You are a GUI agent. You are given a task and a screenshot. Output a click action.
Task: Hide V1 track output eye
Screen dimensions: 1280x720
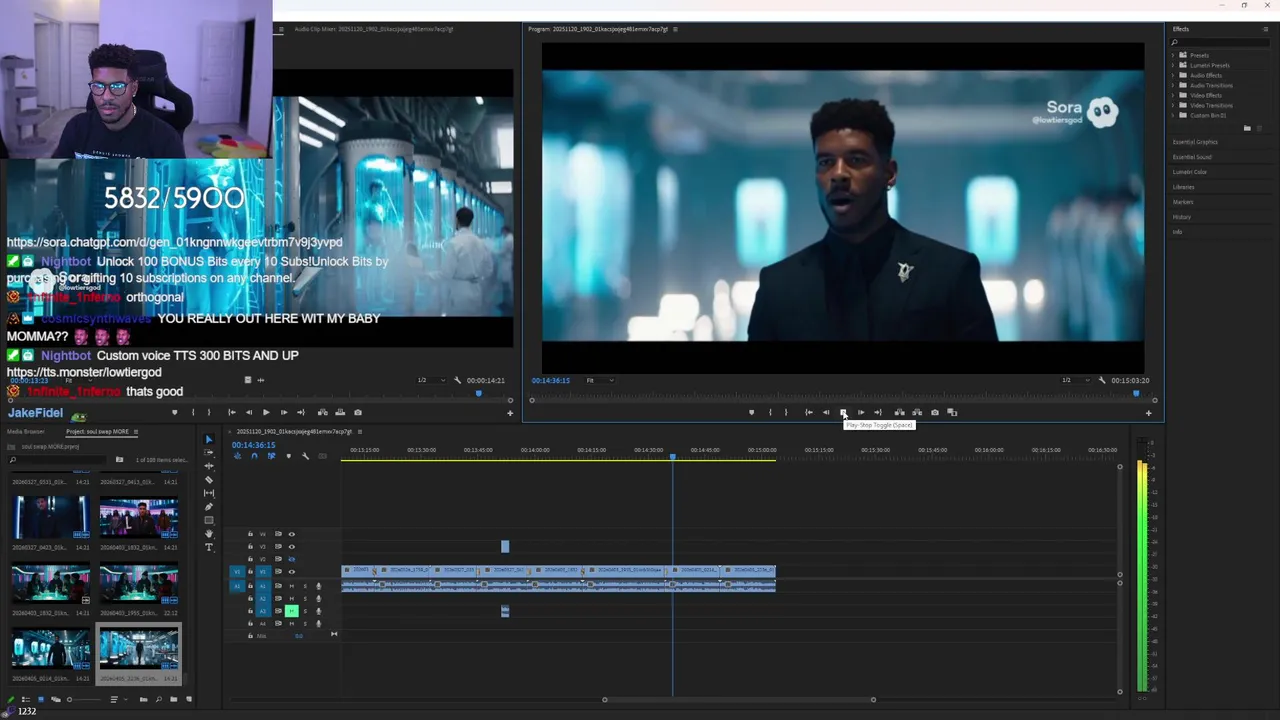[292, 572]
